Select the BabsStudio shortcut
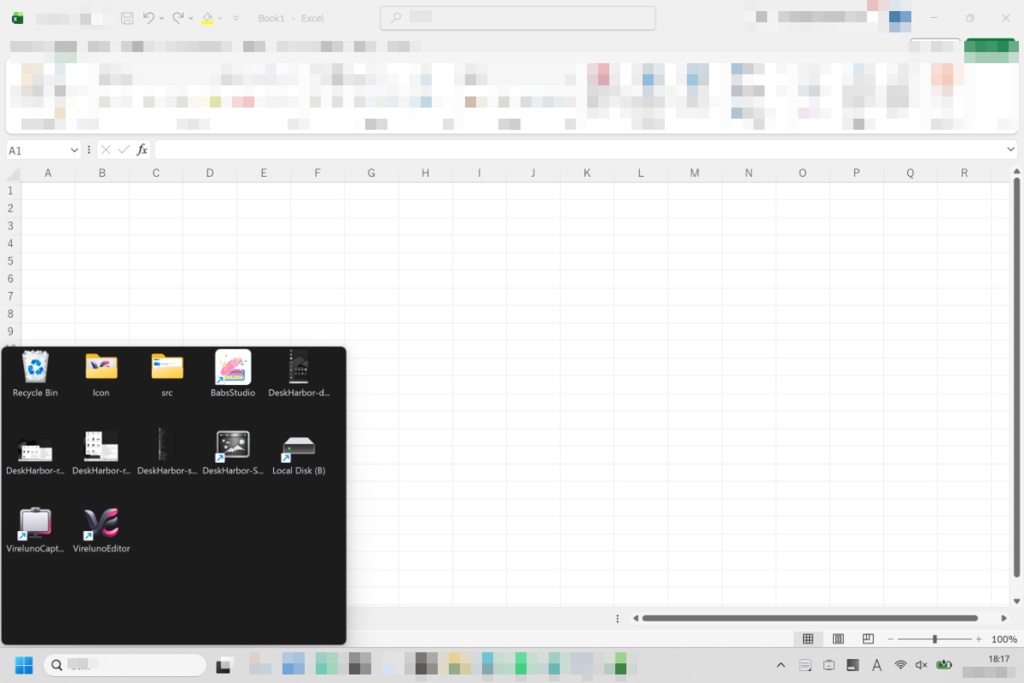 [x=232, y=373]
